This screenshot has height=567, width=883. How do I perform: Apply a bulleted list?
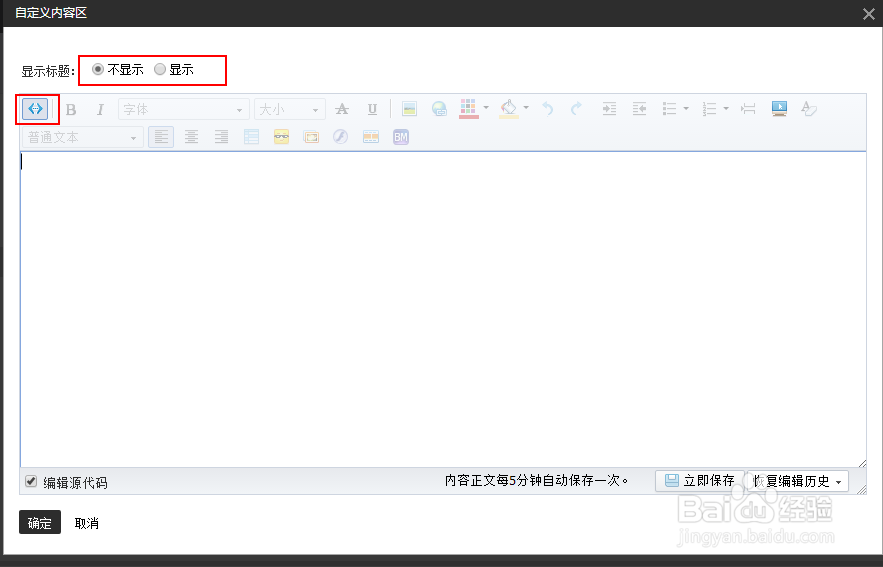(669, 108)
